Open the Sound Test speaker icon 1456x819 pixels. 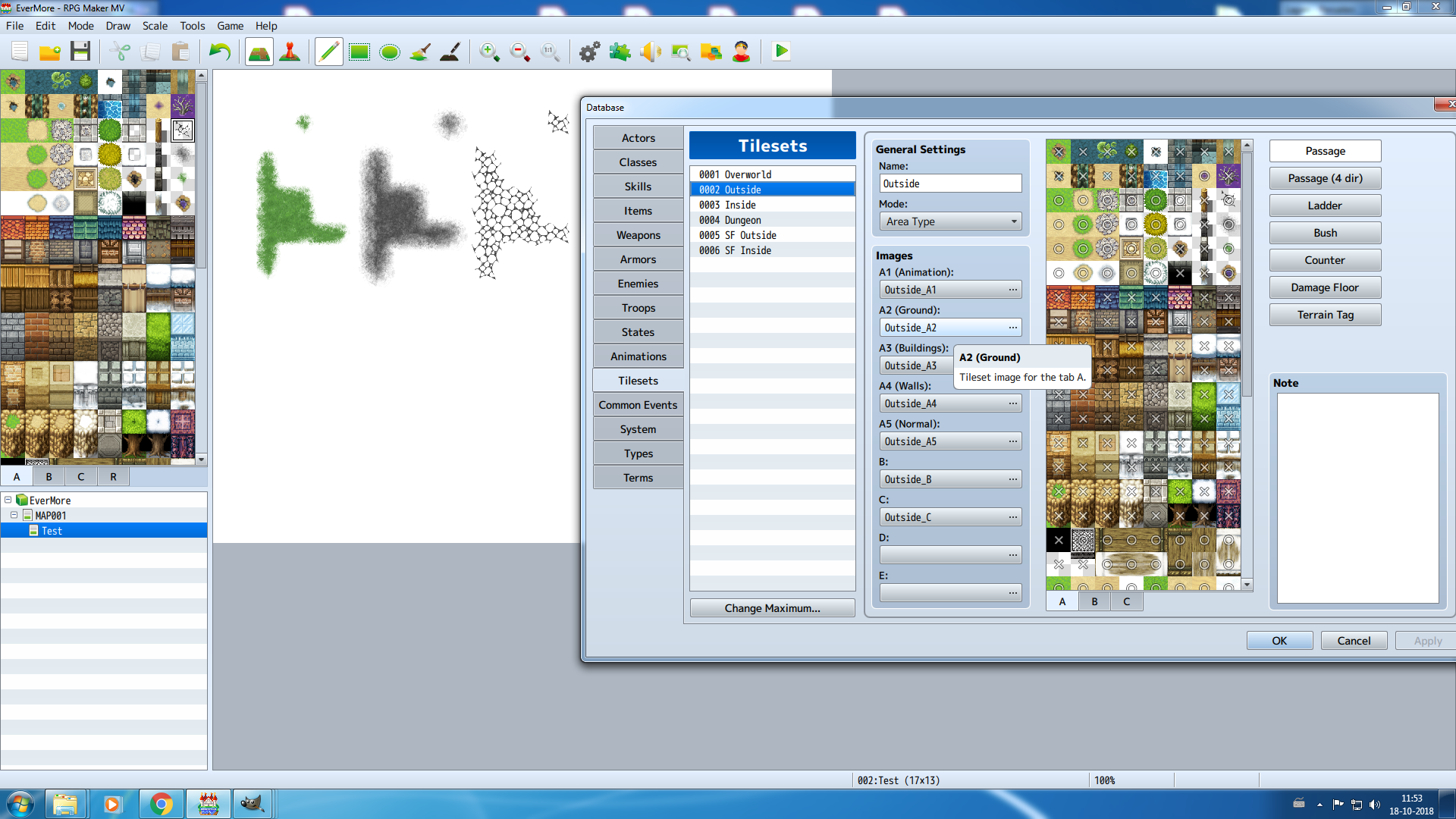pyautogui.click(x=650, y=52)
